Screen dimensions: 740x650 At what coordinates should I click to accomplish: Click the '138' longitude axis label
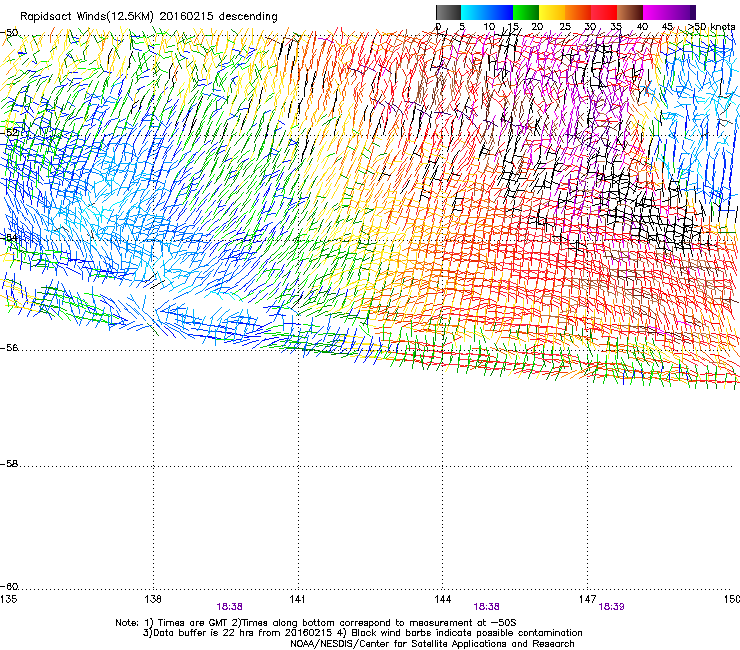tap(153, 599)
